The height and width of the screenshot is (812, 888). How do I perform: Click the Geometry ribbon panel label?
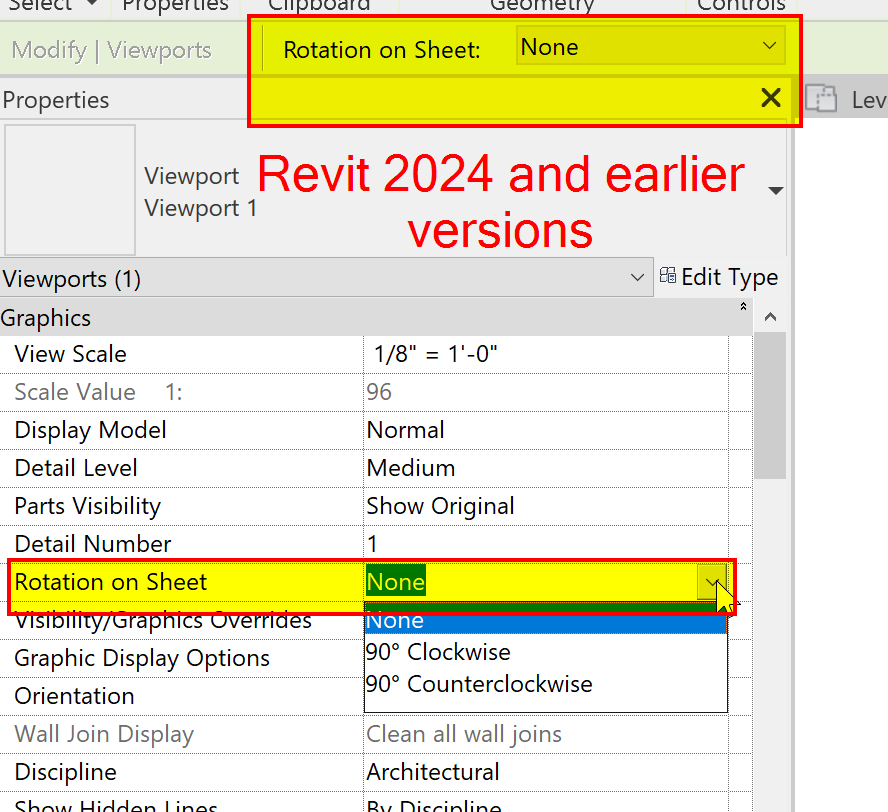point(541,7)
